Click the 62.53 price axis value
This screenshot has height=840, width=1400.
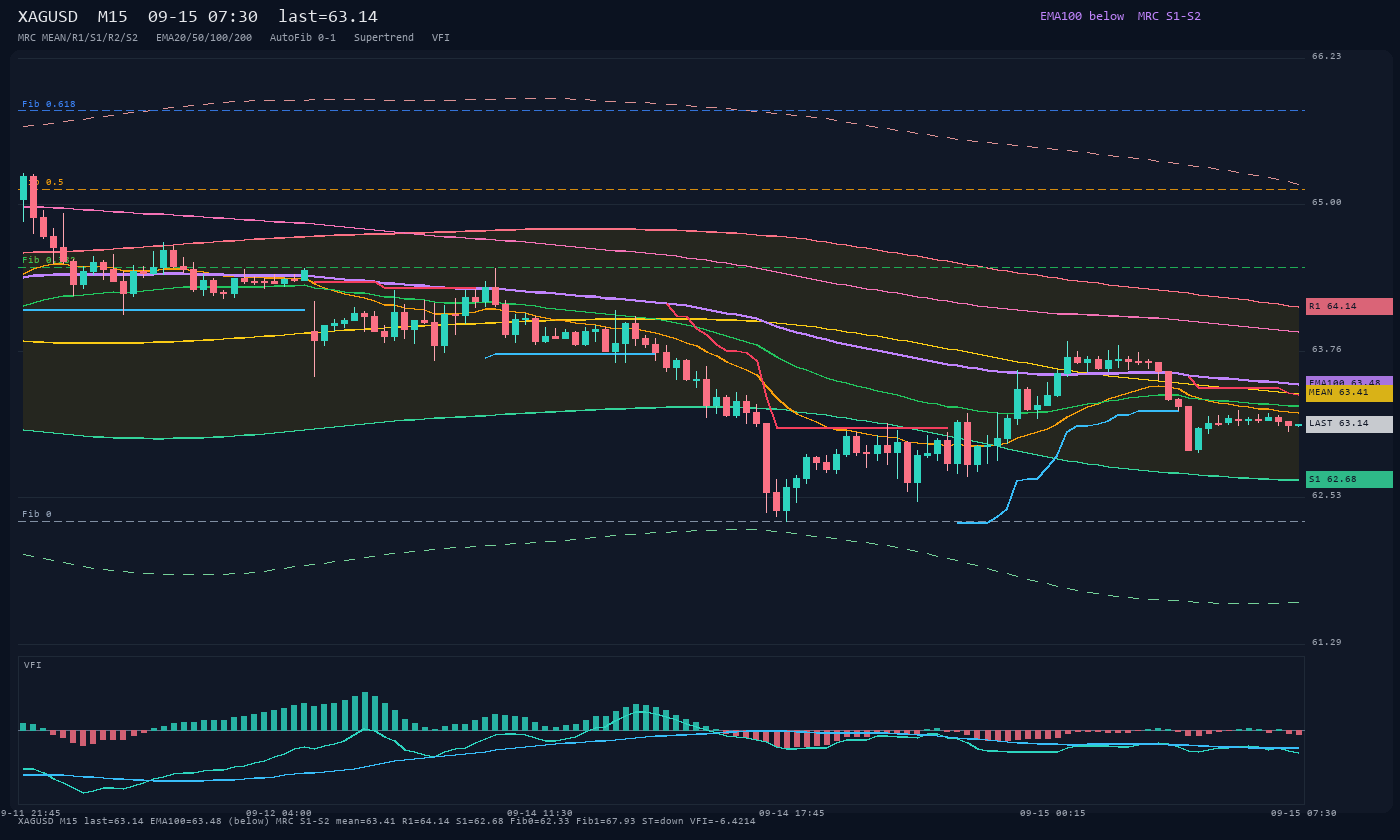pos(1327,495)
